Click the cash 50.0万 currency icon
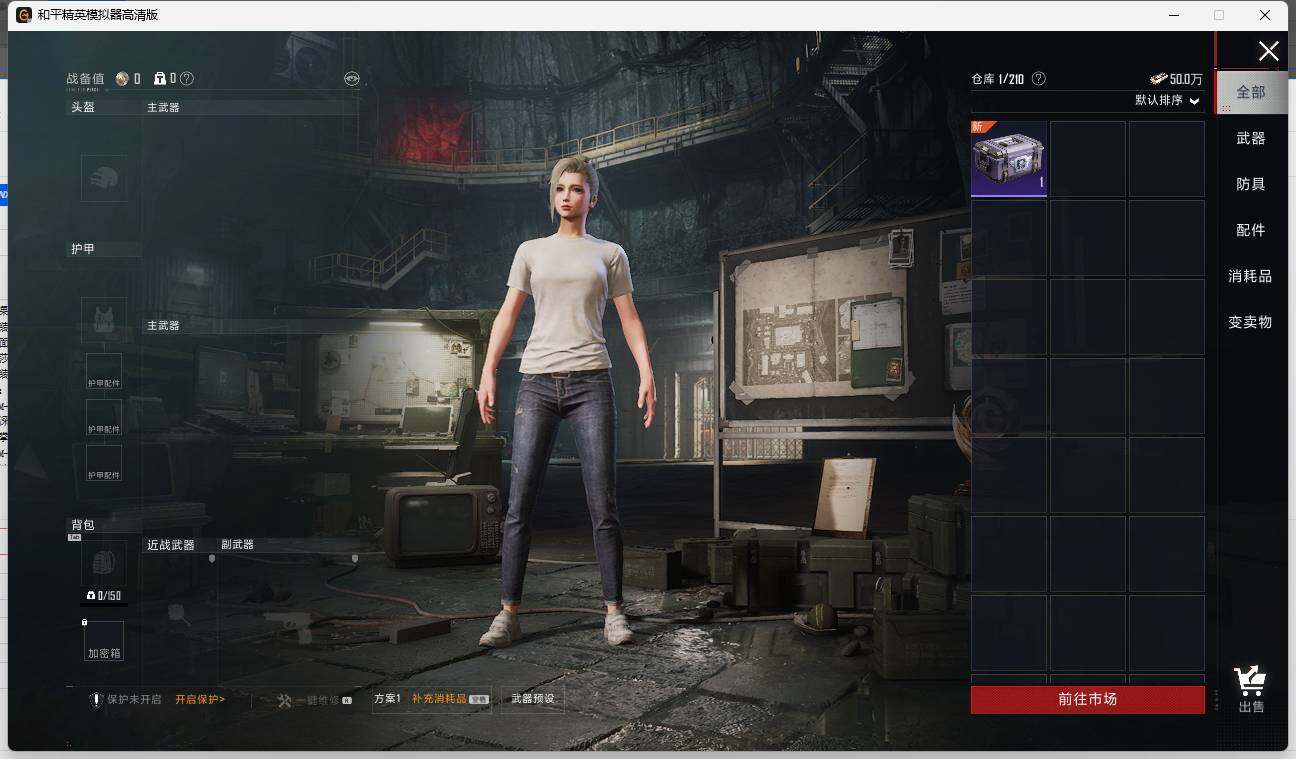 pos(1158,78)
